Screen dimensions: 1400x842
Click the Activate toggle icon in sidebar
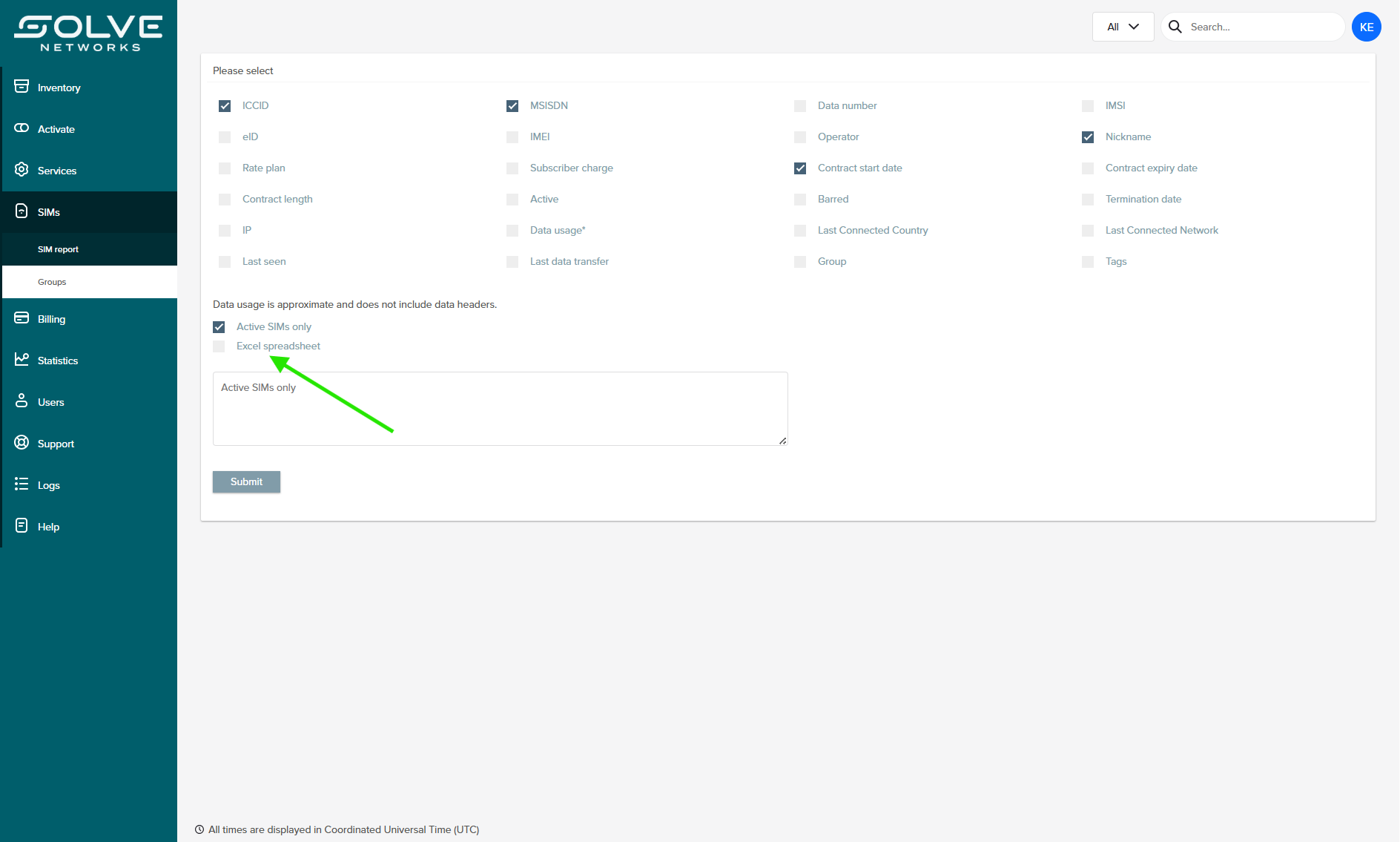coord(22,128)
